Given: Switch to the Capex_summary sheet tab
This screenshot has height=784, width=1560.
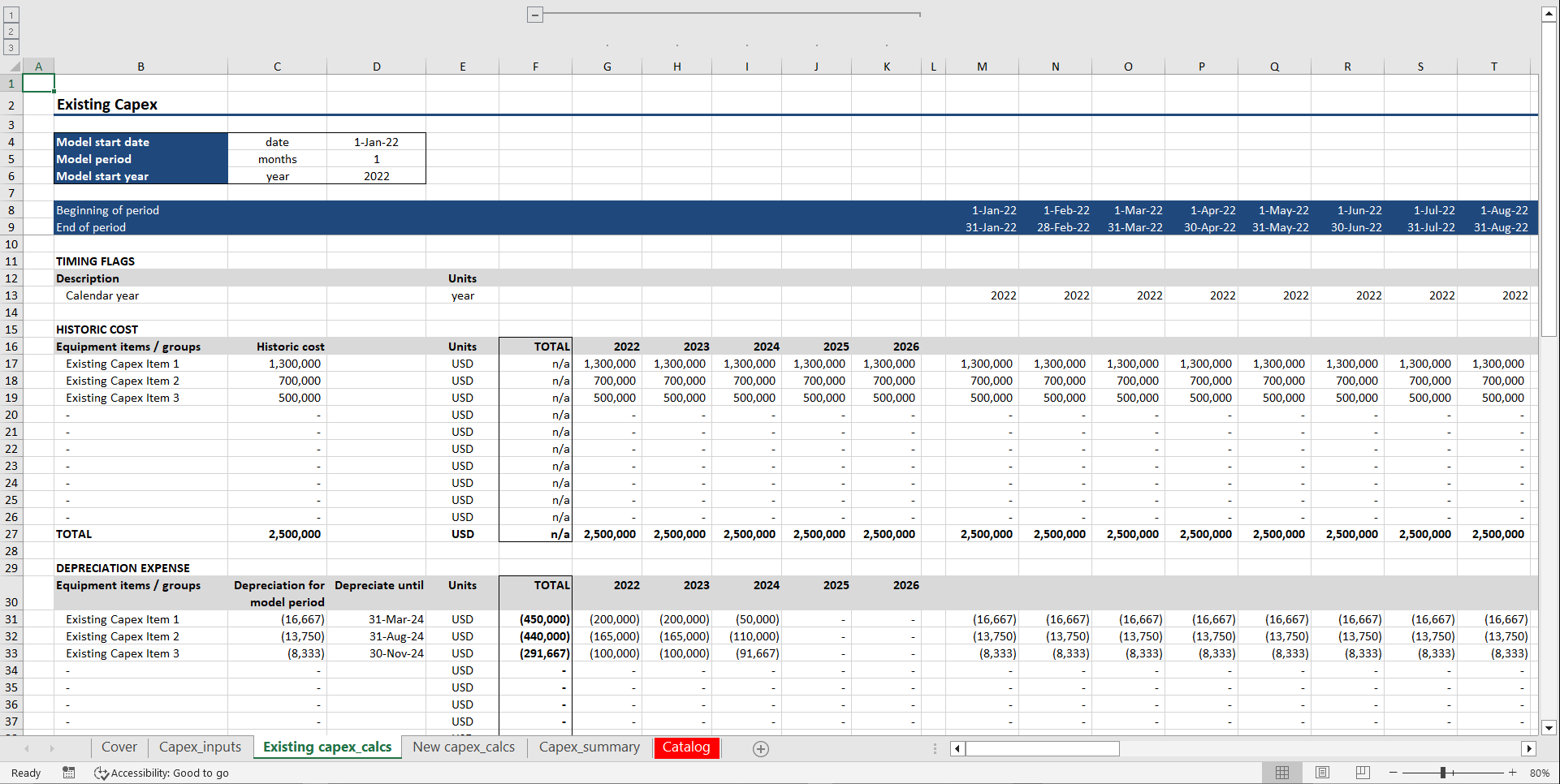Looking at the screenshot, I should pos(589,747).
